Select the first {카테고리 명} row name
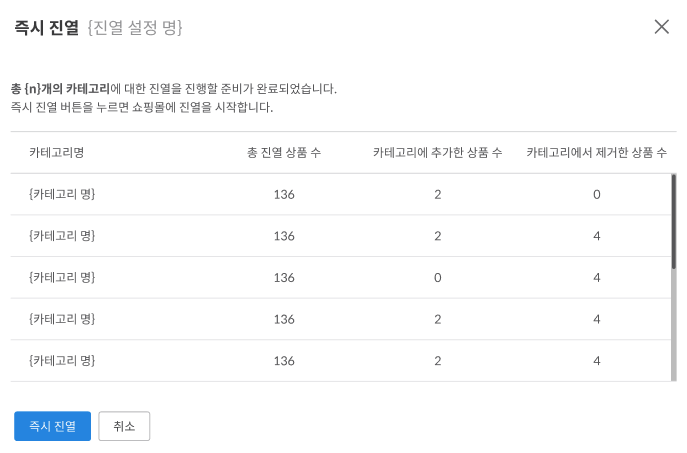 point(62,194)
